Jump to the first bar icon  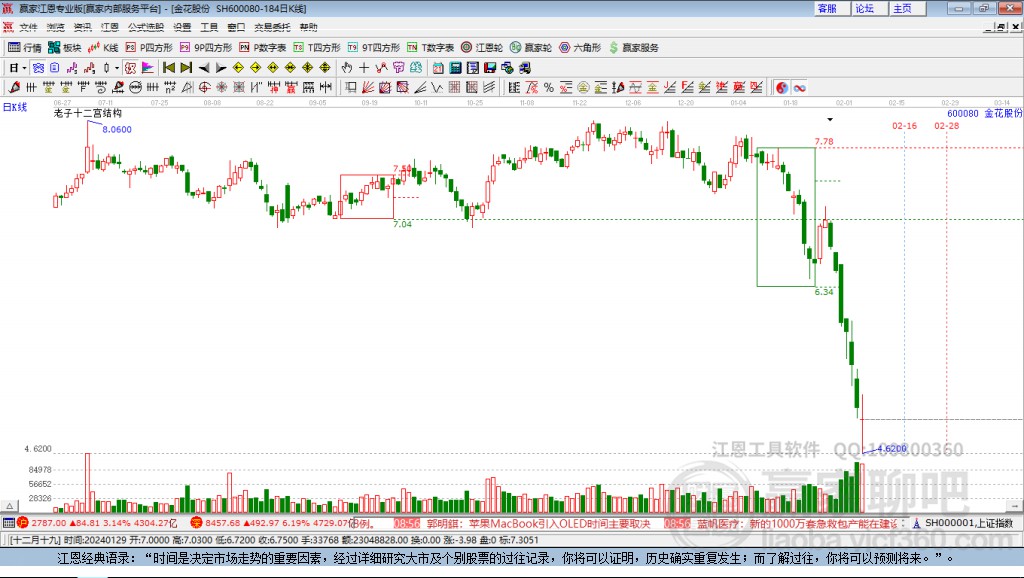tap(168, 68)
